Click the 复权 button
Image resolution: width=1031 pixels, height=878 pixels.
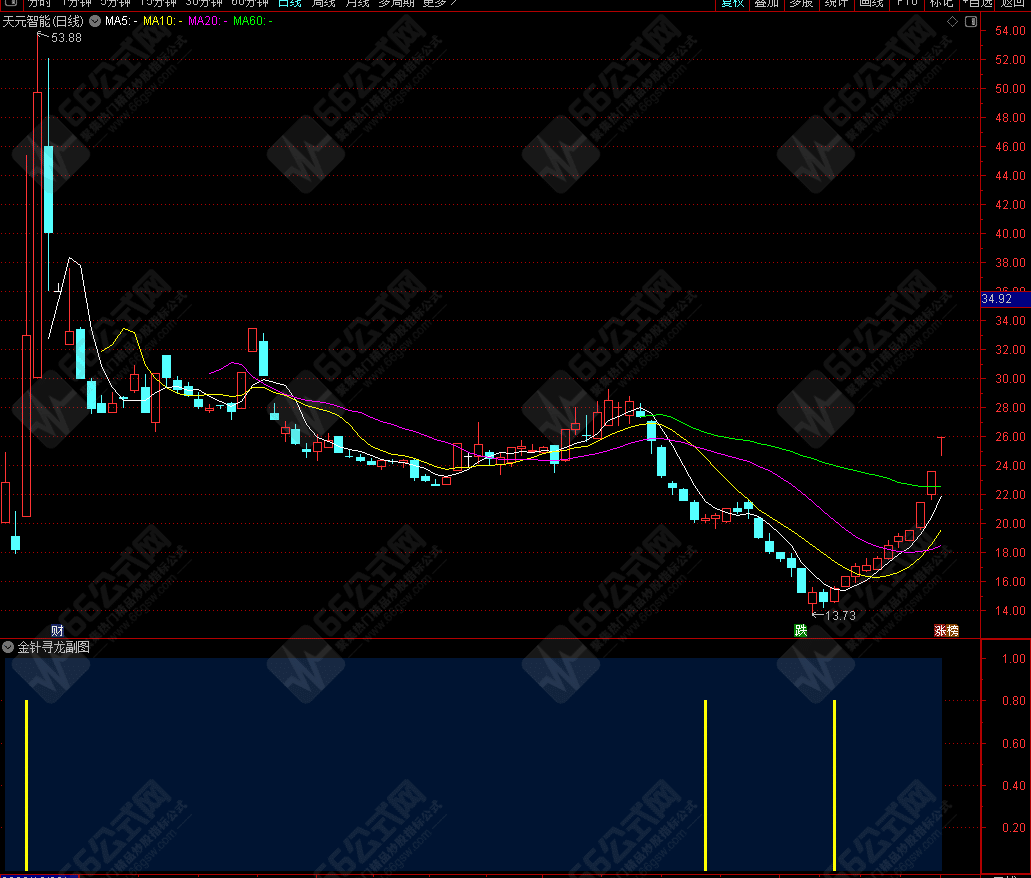pyautogui.click(x=733, y=3)
